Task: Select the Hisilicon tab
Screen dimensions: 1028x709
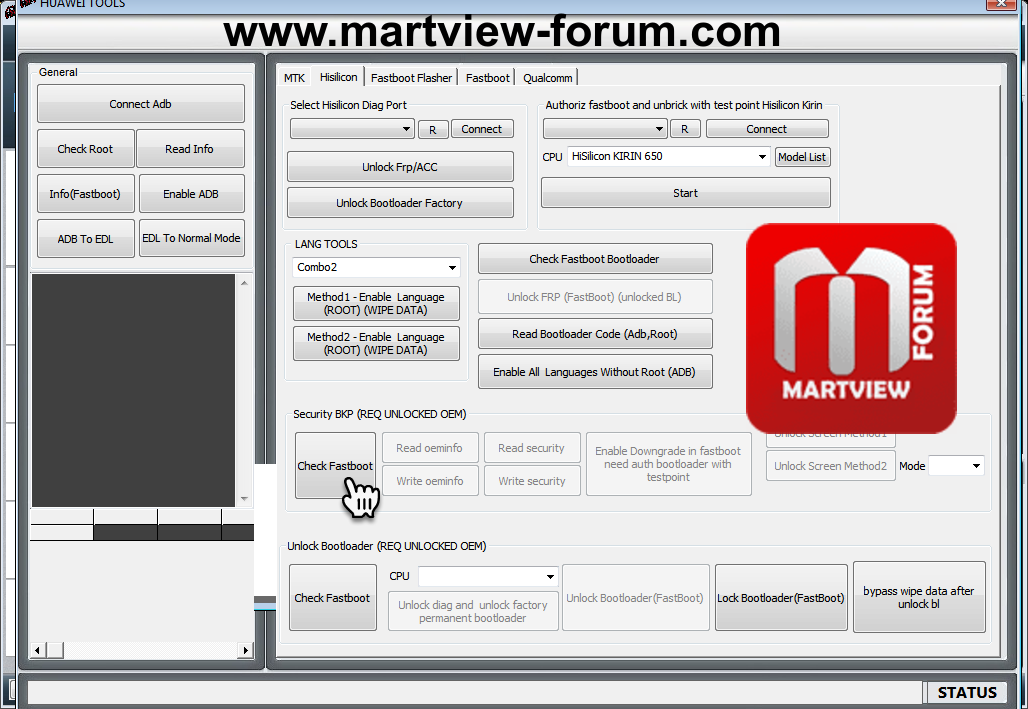Action: (x=338, y=77)
